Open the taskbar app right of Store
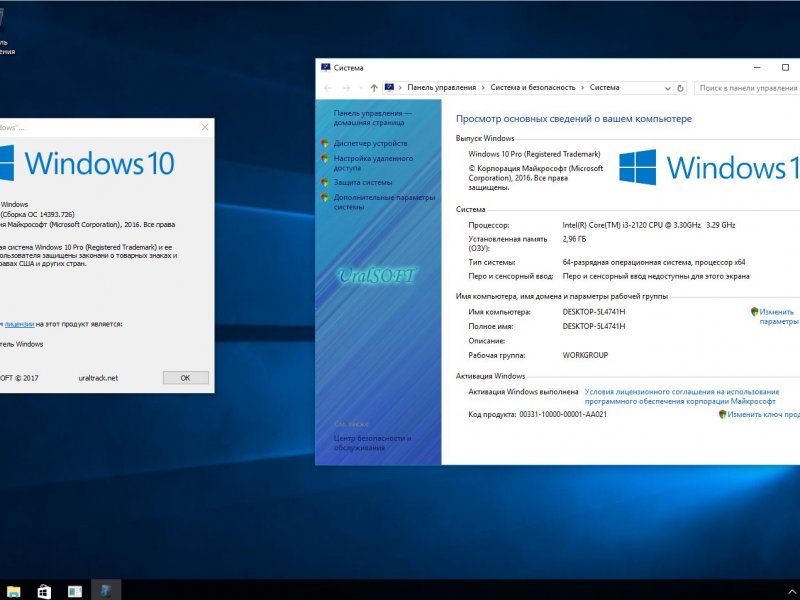The width and height of the screenshot is (800, 600). 75,591
